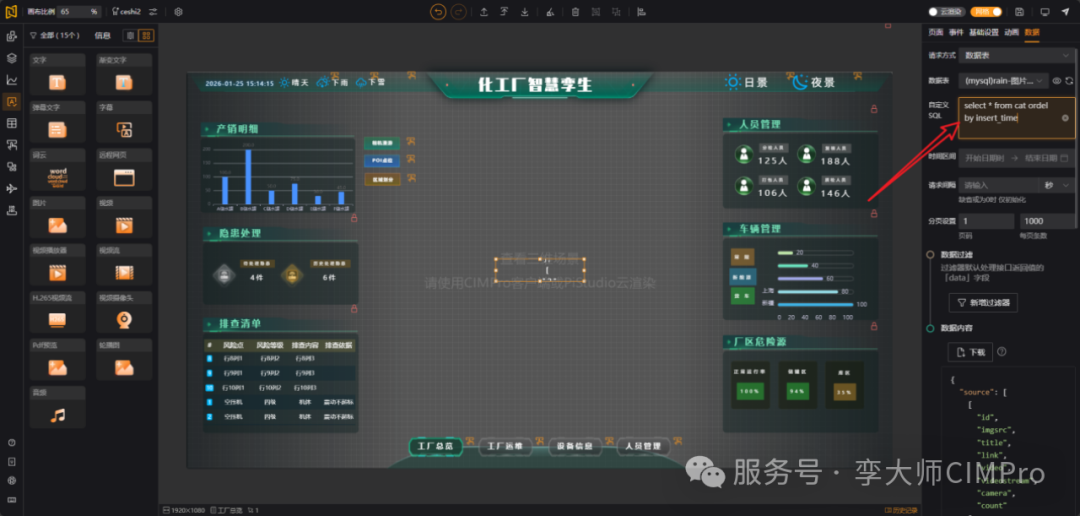The height and width of the screenshot is (516, 1080).
Task: Open the airplane icon in left sidebar
Action: 12,189
